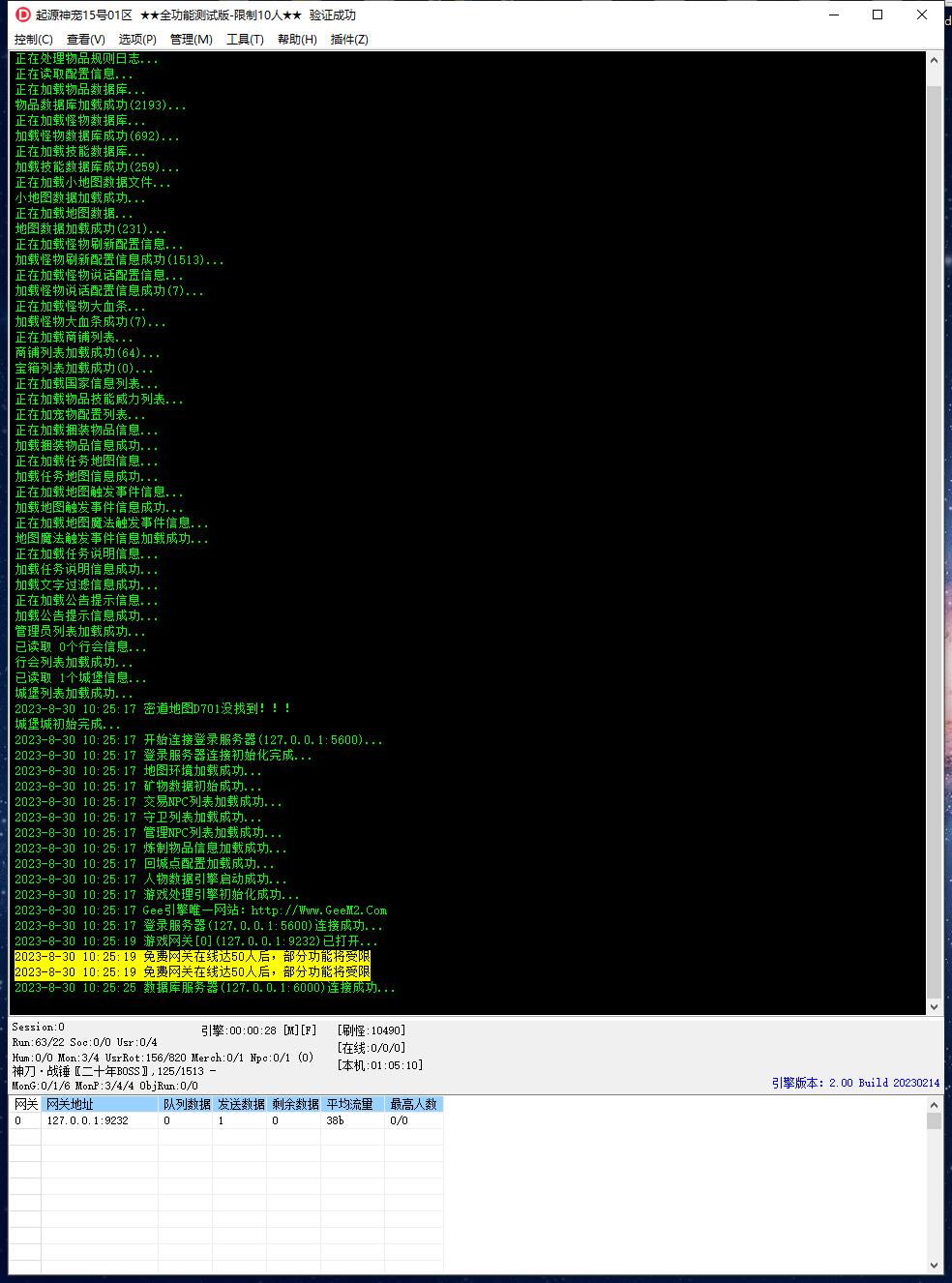Click the [刷怪:10490] status text

tap(372, 1030)
